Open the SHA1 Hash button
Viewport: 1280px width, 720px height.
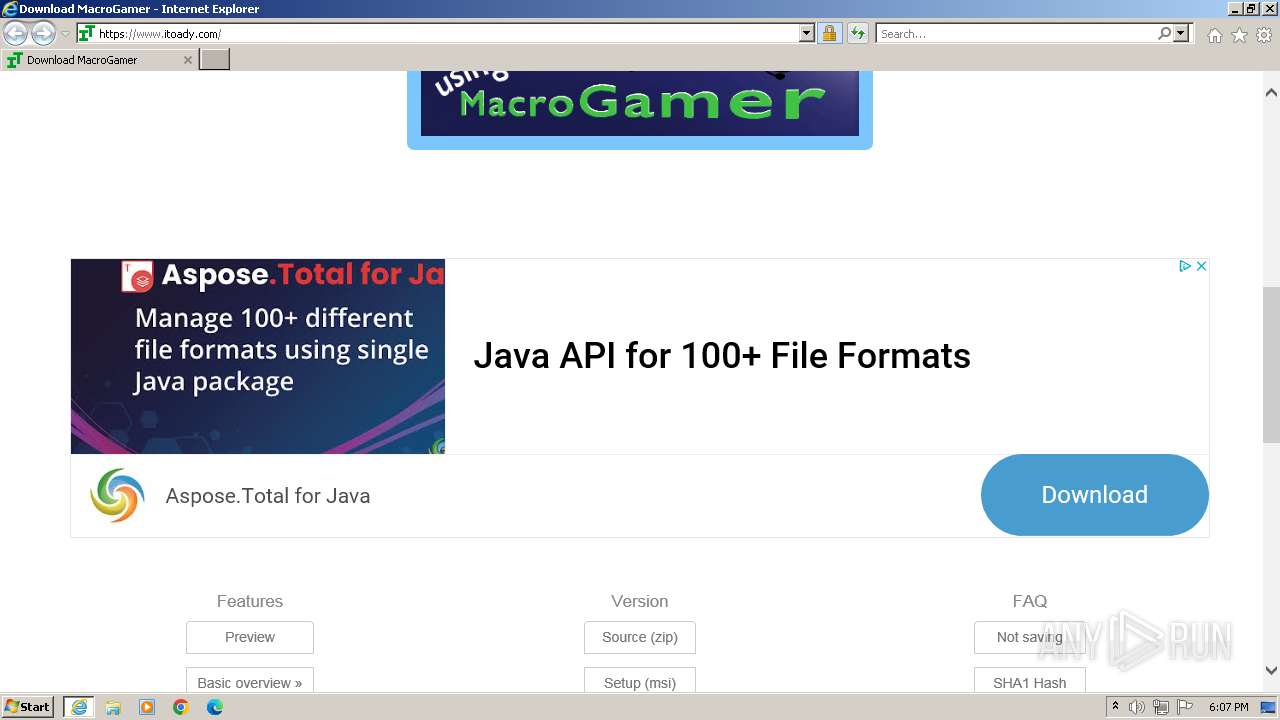pyautogui.click(x=1030, y=681)
